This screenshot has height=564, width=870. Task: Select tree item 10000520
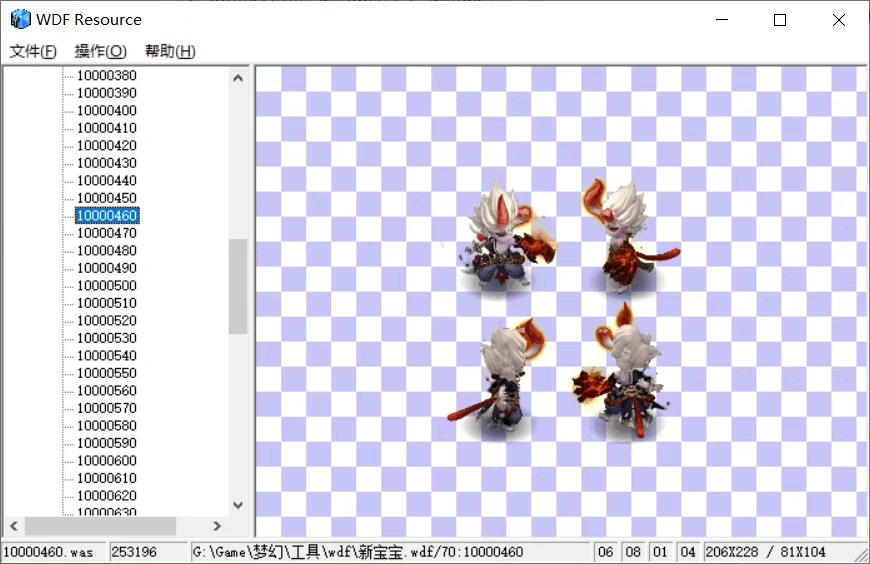point(107,320)
